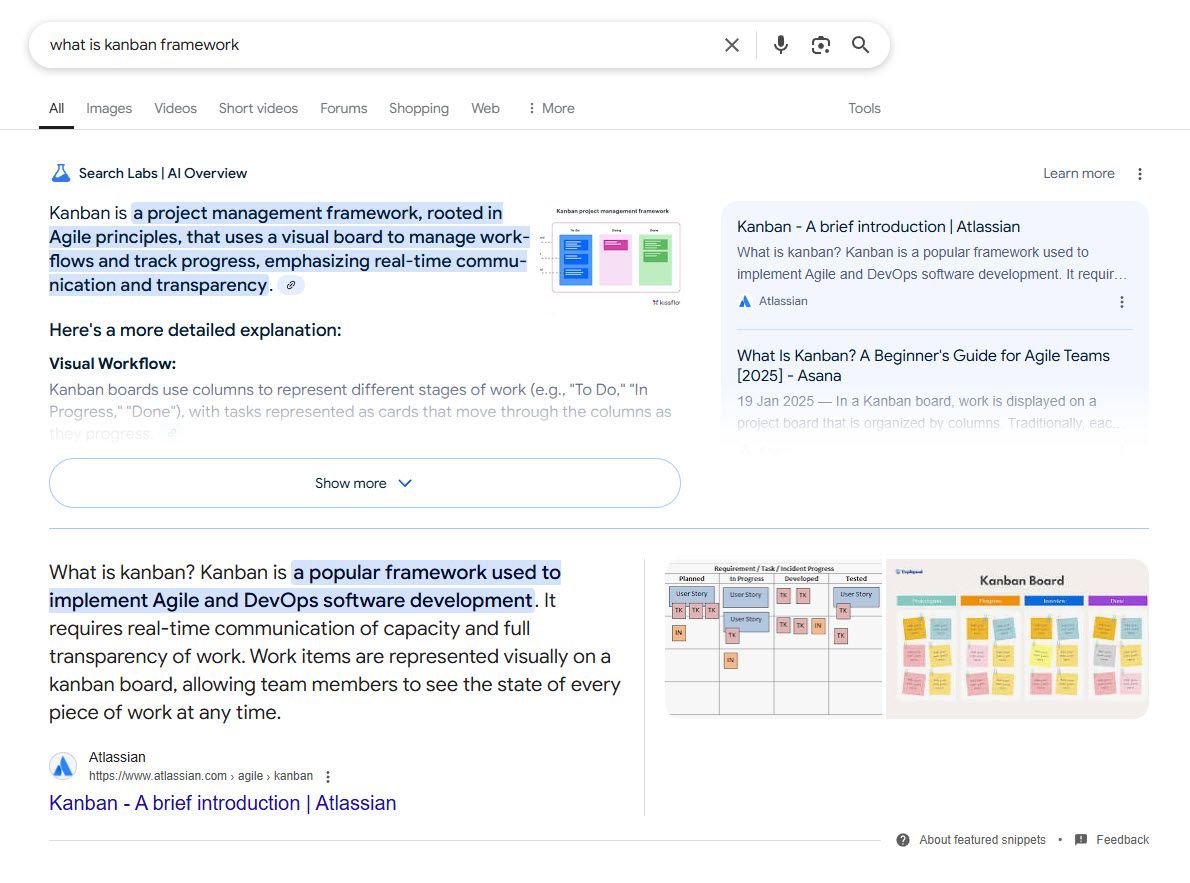The height and width of the screenshot is (883, 1190).
Task: Click the Atlassian site name above the URL
Action: 117,757
